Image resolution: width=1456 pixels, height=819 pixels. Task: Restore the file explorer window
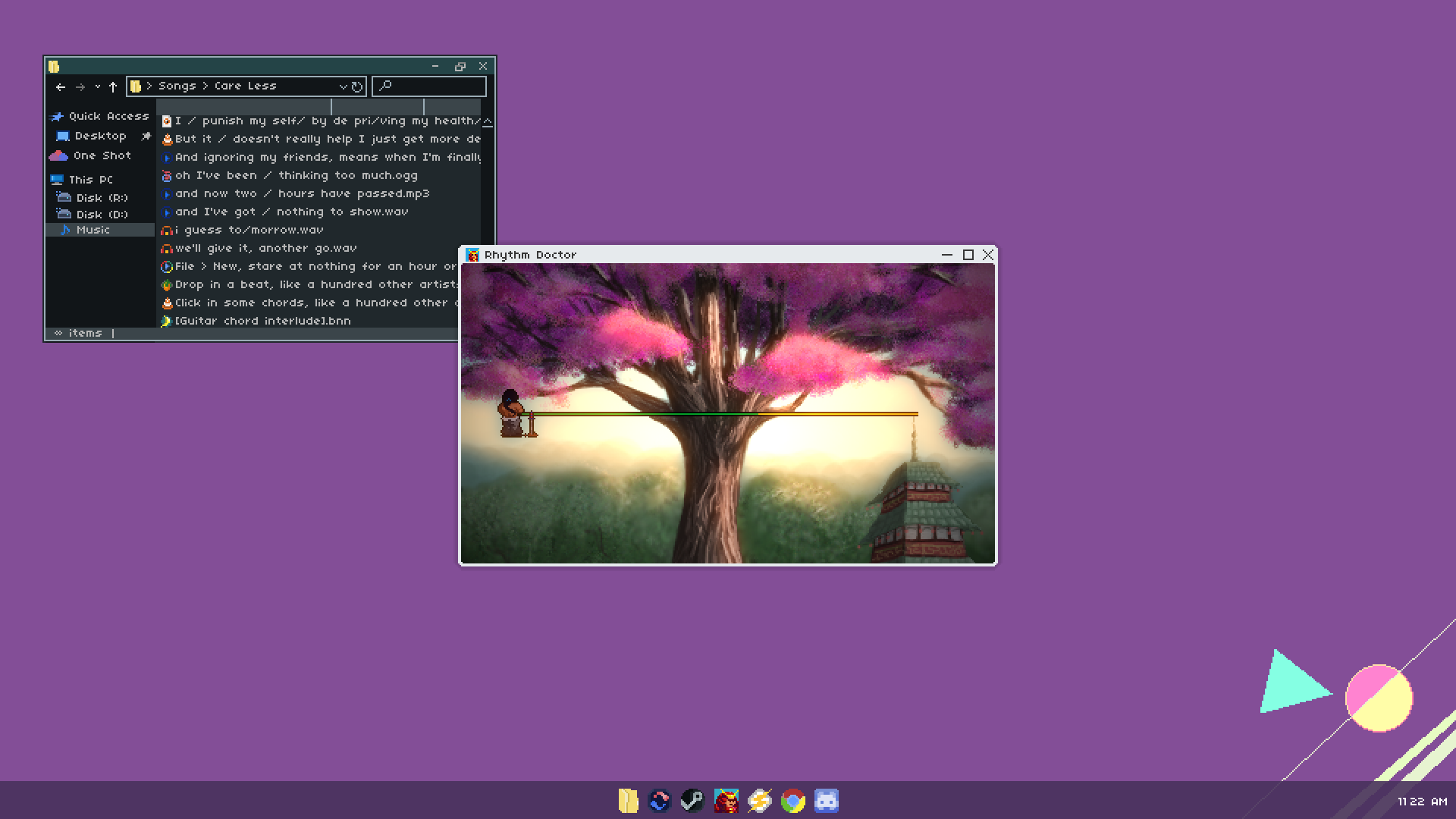click(460, 67)
